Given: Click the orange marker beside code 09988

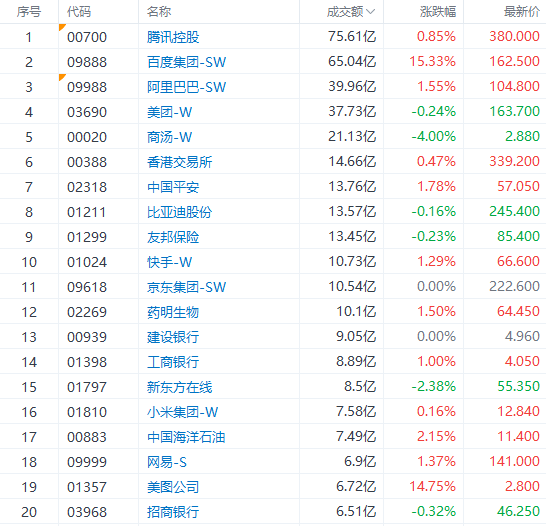Looking at the screenshot, I should 62,77.
